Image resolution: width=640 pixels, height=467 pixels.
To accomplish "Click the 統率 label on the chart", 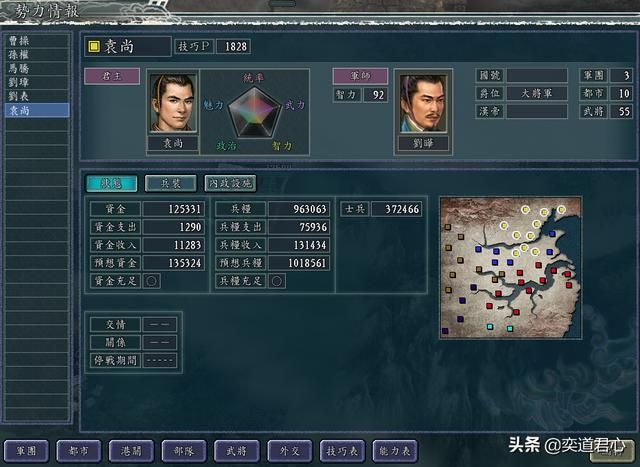I will coord(254,78).
